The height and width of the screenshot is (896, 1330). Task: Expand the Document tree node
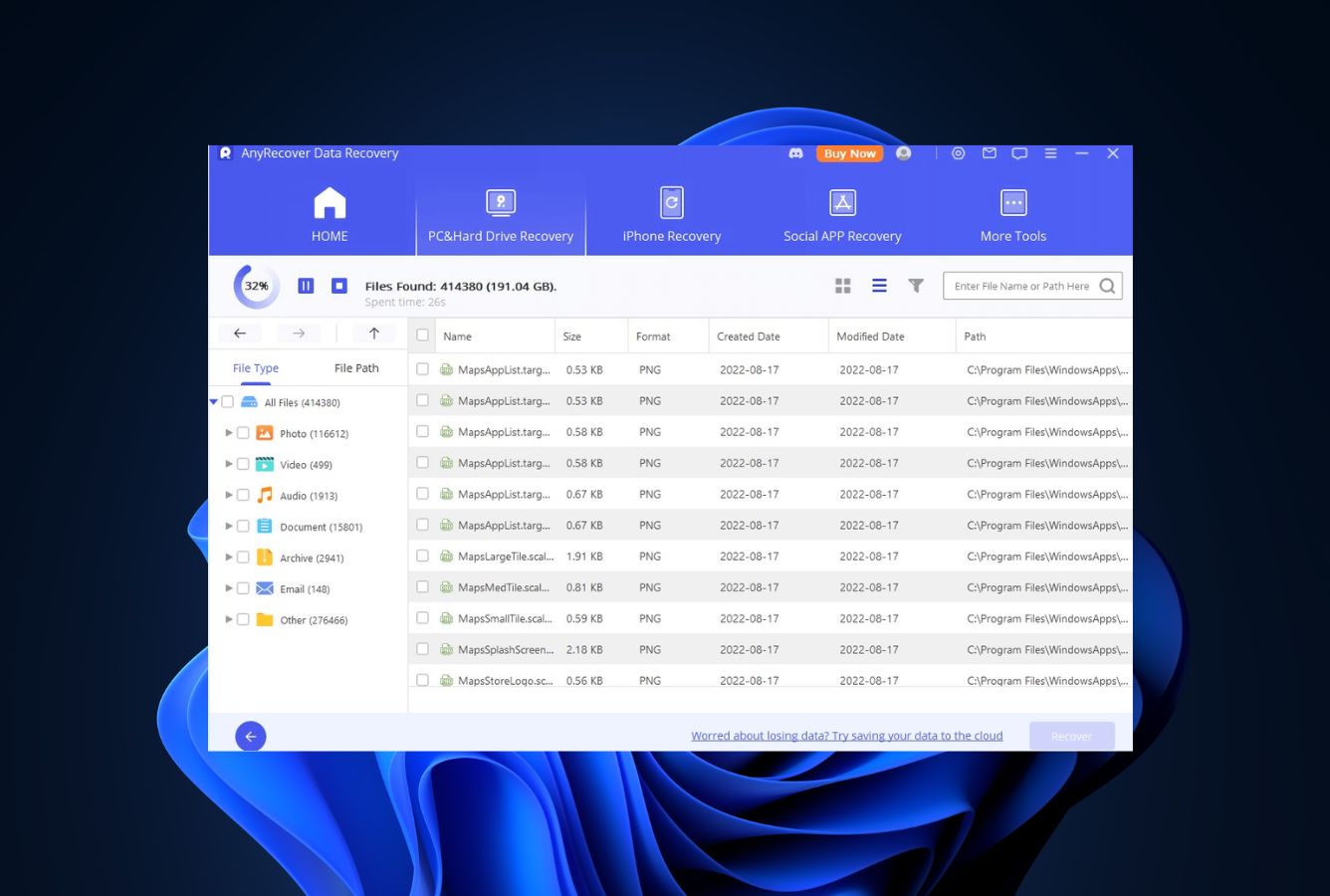tap(229, 526)
